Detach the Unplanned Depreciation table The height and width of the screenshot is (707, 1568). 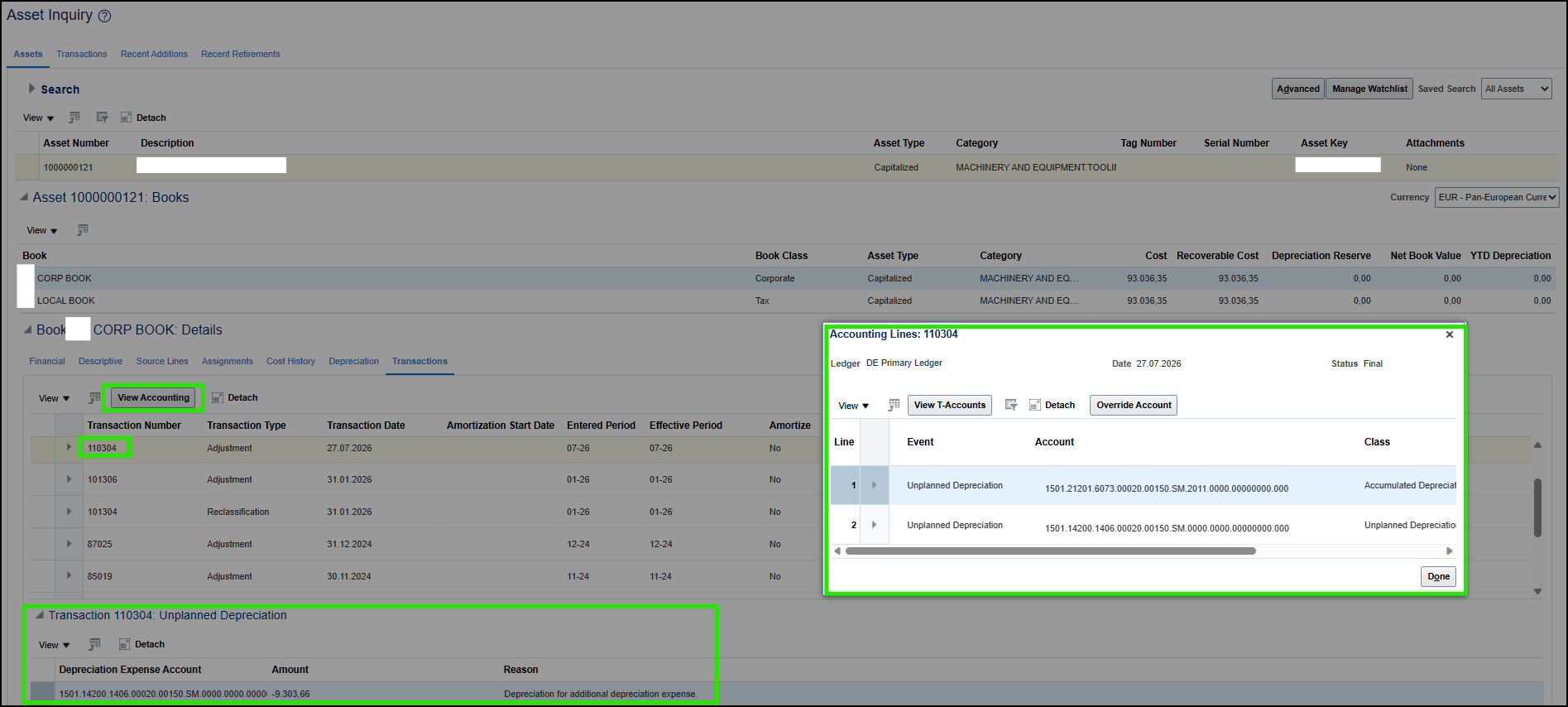pos(141,644)
